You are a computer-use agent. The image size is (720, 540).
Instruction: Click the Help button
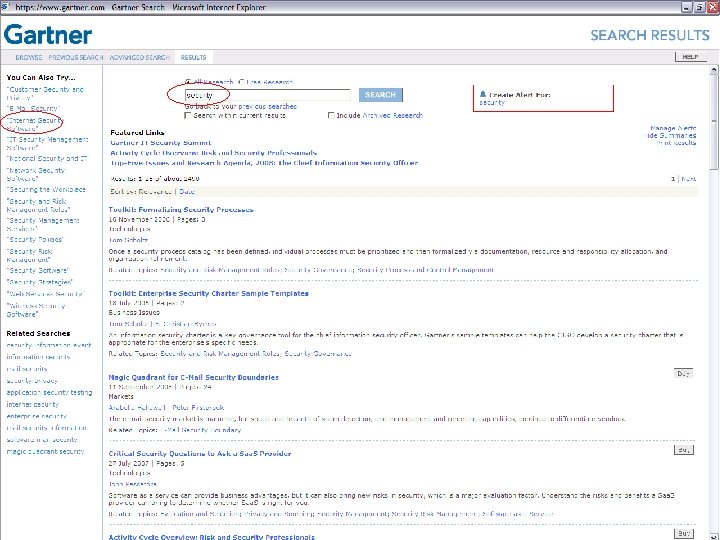tap(690, 56)
